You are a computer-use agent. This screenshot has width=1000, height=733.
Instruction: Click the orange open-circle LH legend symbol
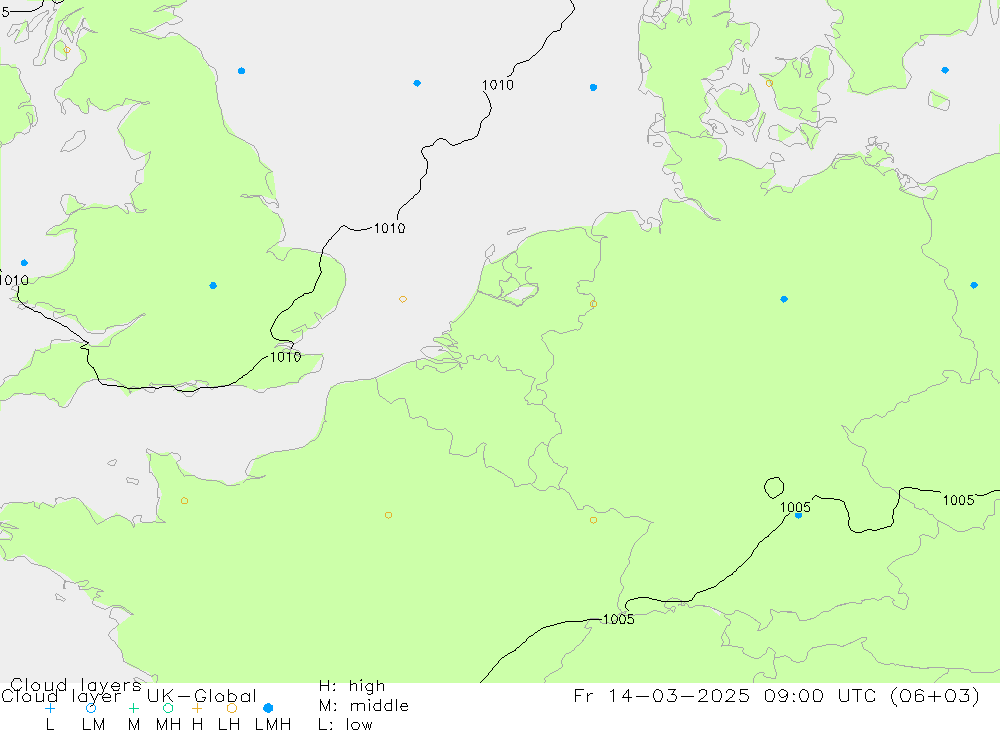pos(232,708)
